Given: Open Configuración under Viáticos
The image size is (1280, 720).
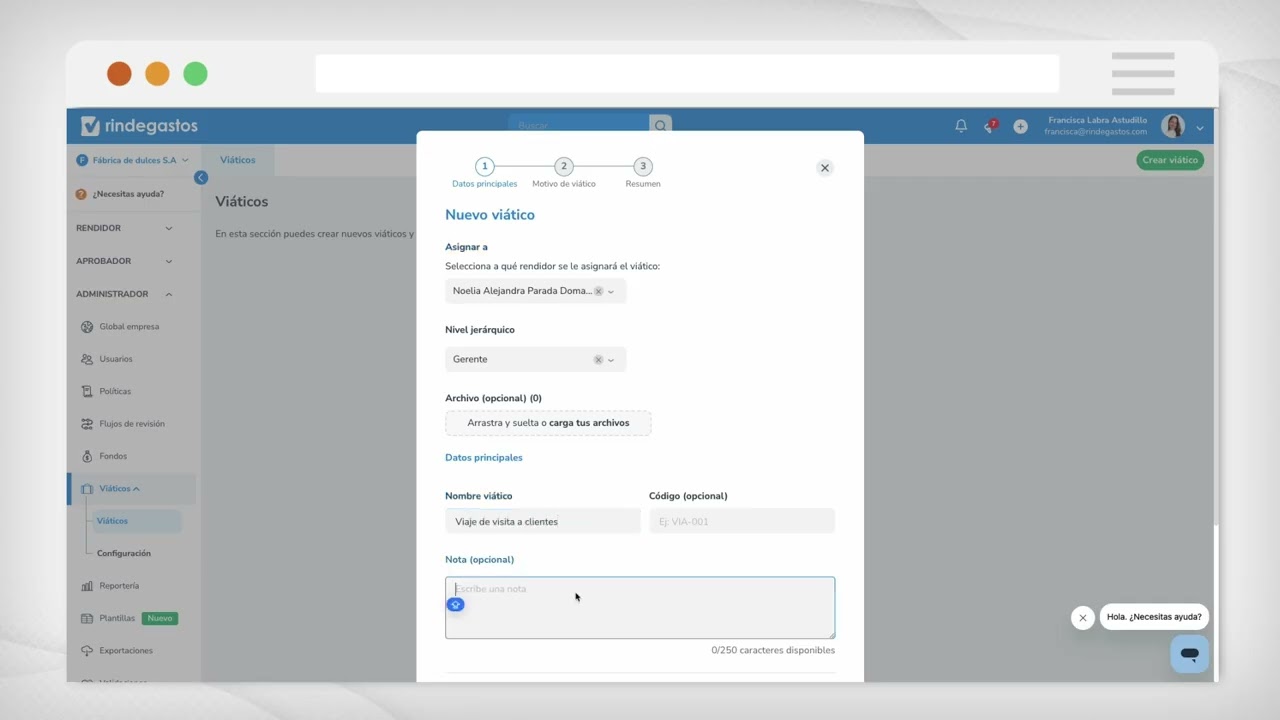Looking at the screenshot, I should (124, 553).
